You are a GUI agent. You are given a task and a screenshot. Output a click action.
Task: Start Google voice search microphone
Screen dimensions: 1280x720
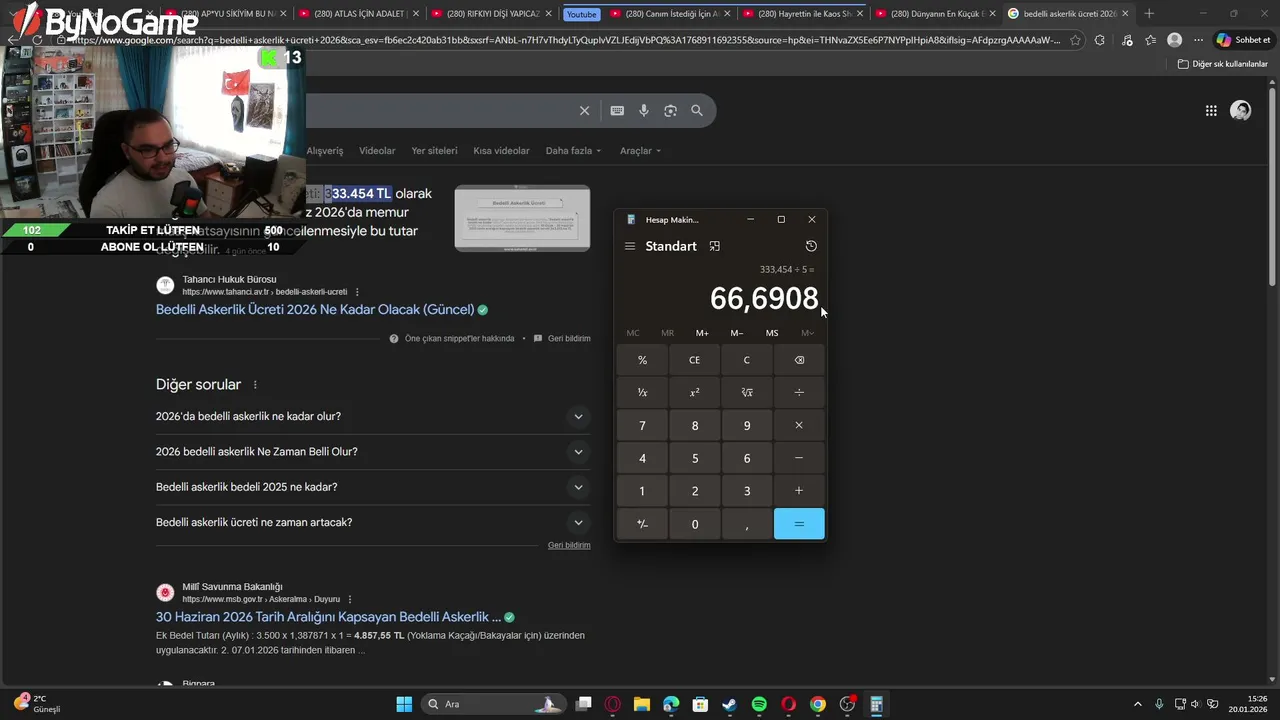coord(644,110)
